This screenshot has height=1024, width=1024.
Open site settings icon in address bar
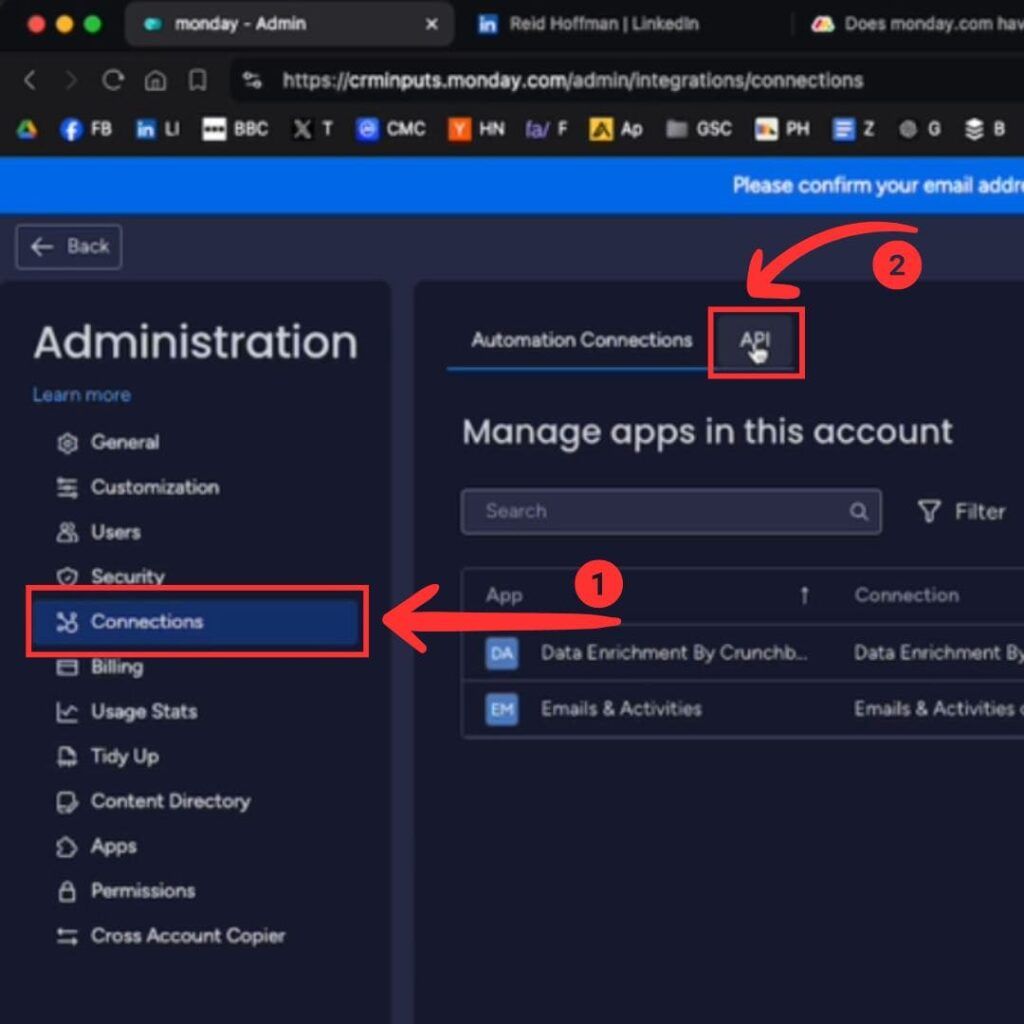pos(252,80)
